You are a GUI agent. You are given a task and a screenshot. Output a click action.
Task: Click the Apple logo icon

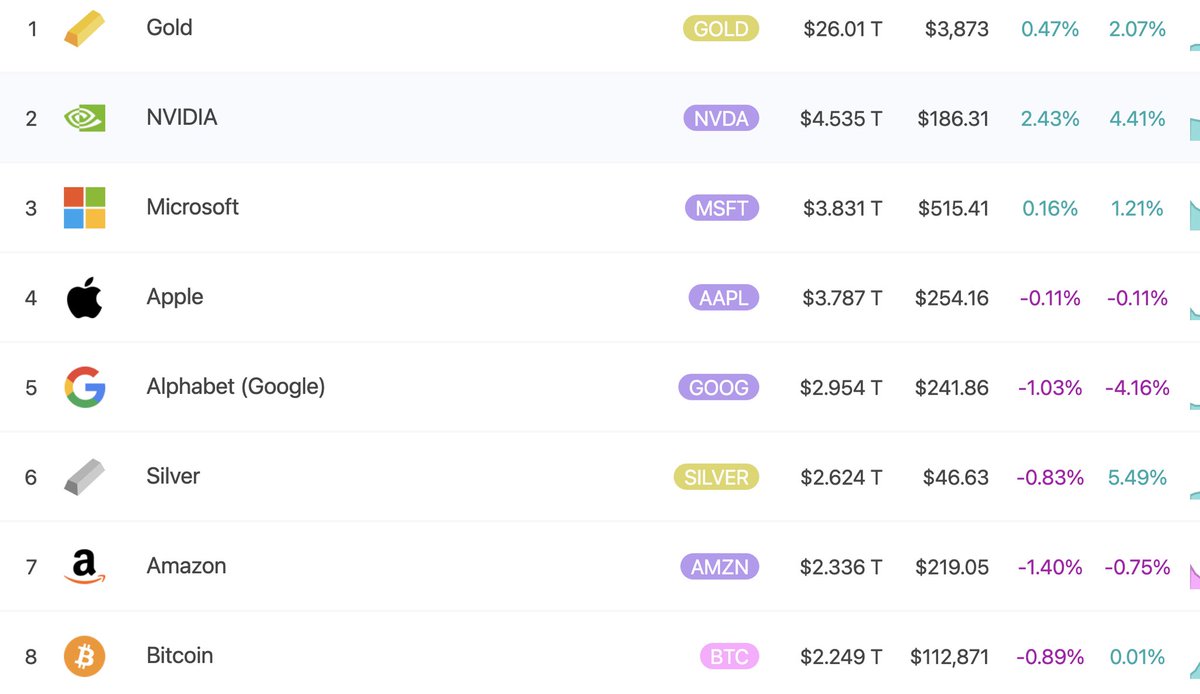point(84,297)
